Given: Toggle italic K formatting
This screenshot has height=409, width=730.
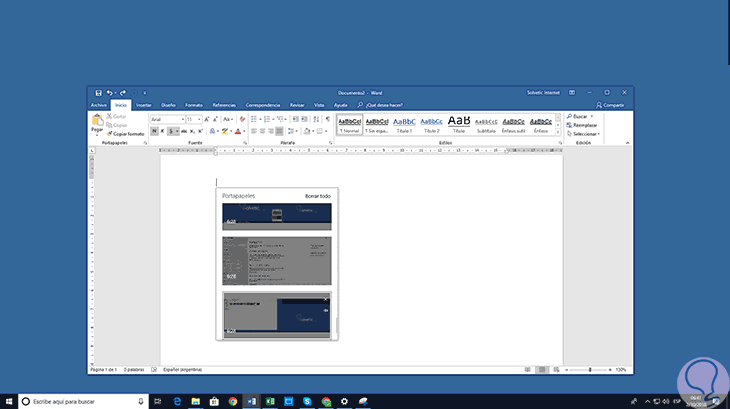Looking at the screenshot, I should coord(162,131).
